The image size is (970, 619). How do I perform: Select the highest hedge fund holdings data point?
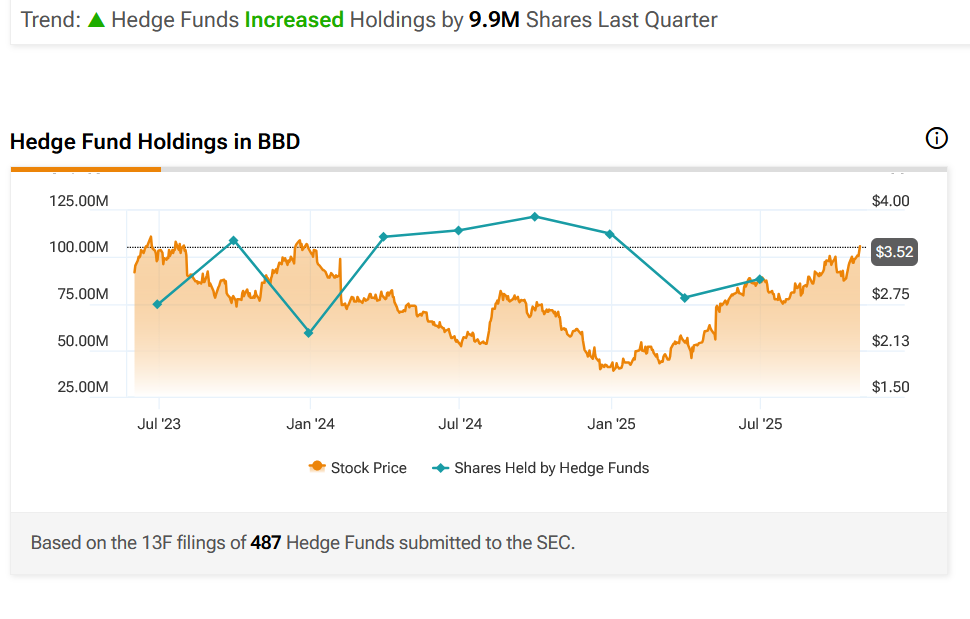click(535, 216)
